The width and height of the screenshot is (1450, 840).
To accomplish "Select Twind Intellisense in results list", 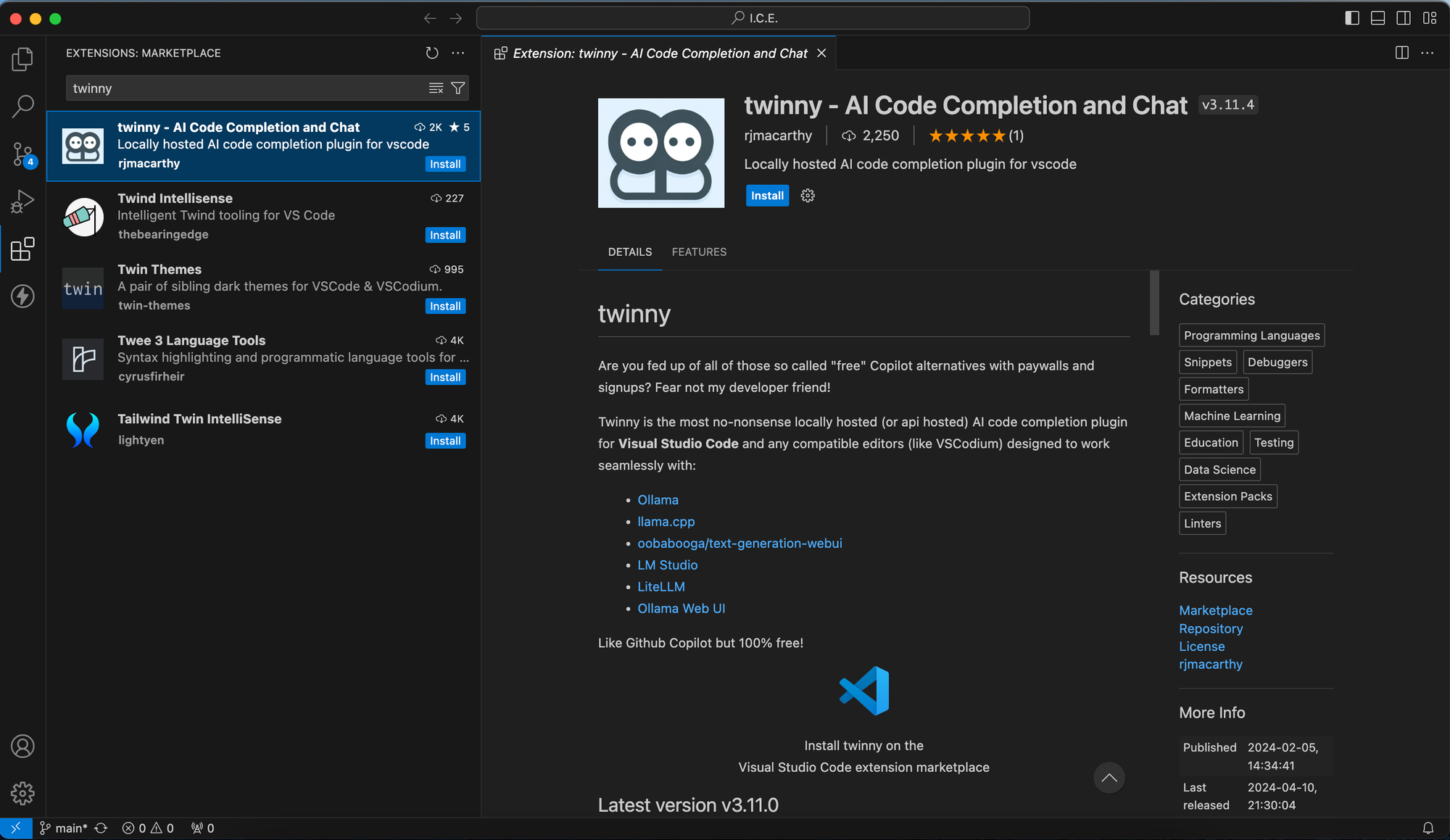I will tap(263, 217).
